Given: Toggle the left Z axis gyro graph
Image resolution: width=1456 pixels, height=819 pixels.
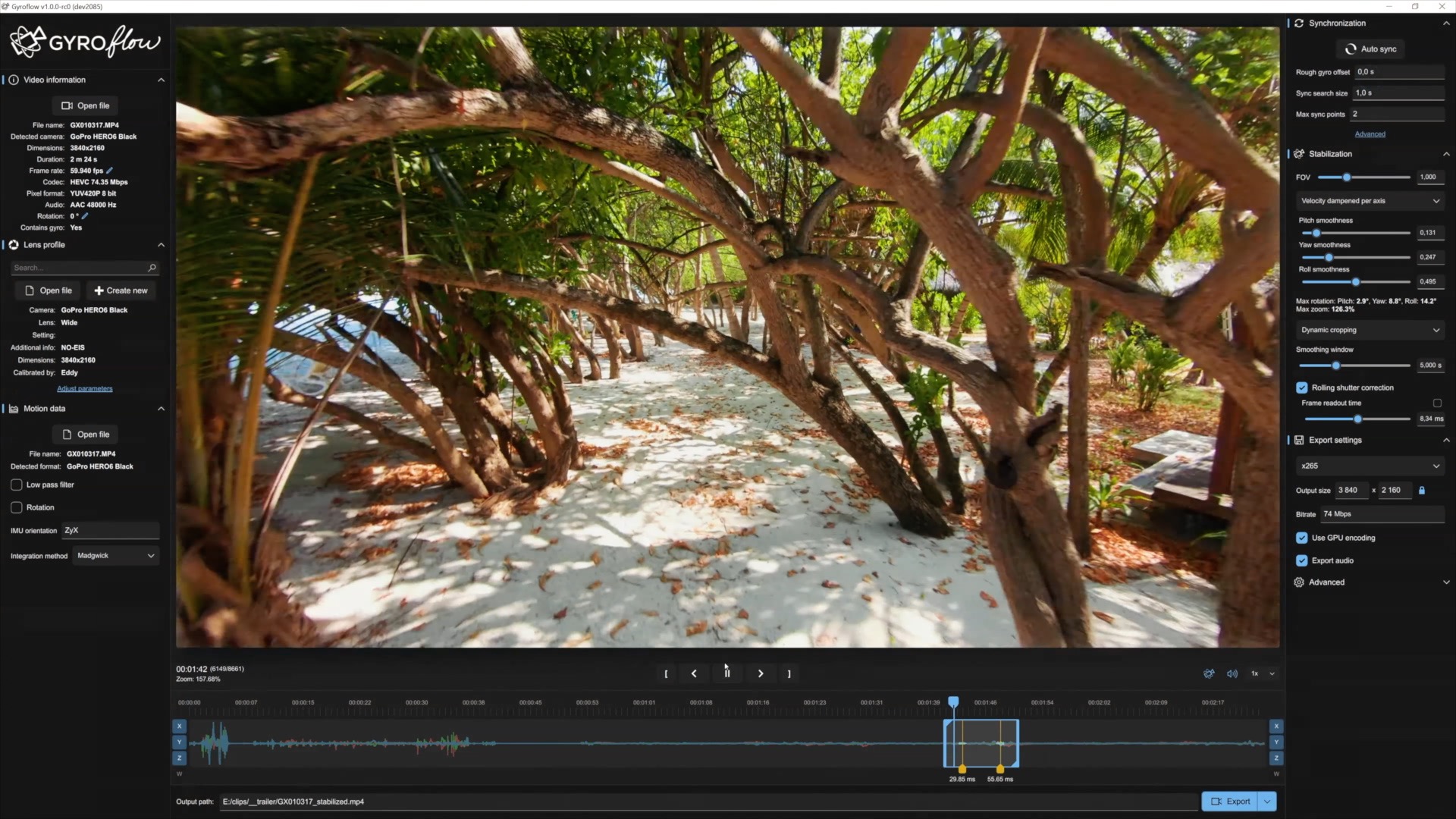Looking at the screenshot, I should tap(180, 758).
